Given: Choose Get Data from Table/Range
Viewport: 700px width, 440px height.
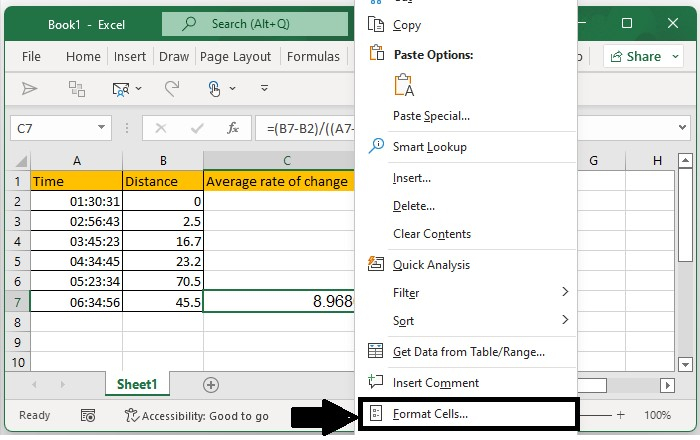Looking at the screenshot, I should point(466,352).
